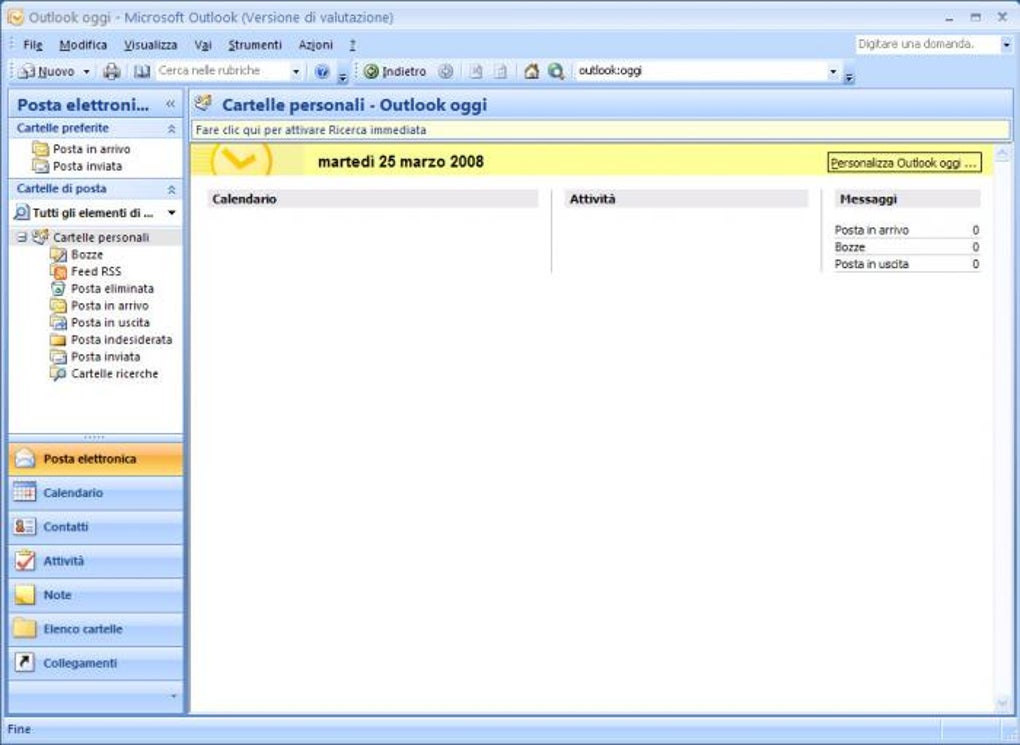Viewport: 1020px width, 745px height.
Task: Open the File menu
Action: pos(33,45)
